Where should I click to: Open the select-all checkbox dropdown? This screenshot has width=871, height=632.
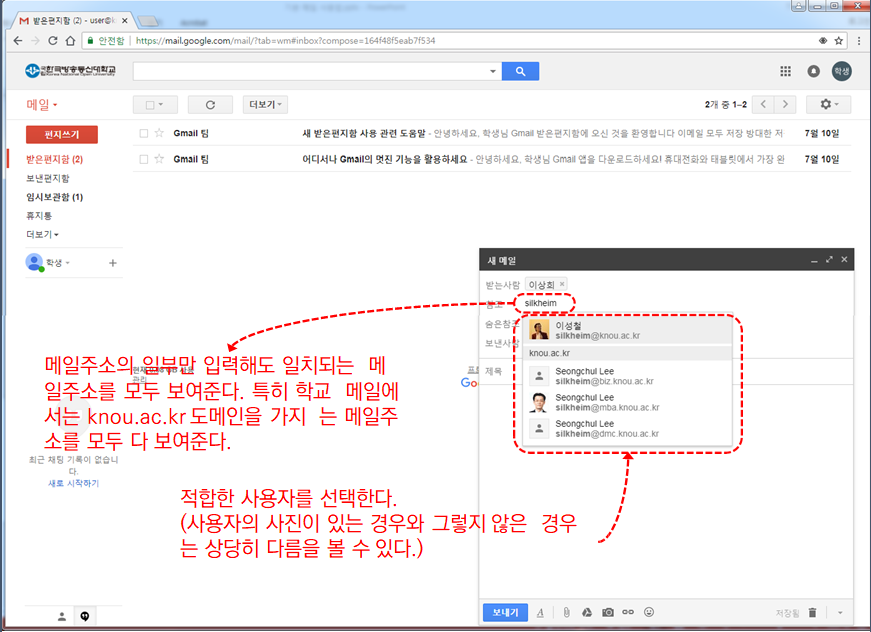[x=155, y=104]
